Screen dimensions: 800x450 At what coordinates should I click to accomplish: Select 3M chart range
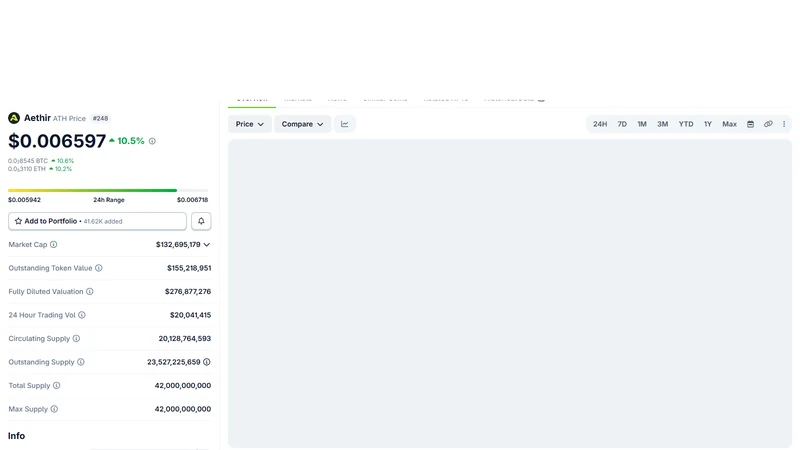coord(663,124)
